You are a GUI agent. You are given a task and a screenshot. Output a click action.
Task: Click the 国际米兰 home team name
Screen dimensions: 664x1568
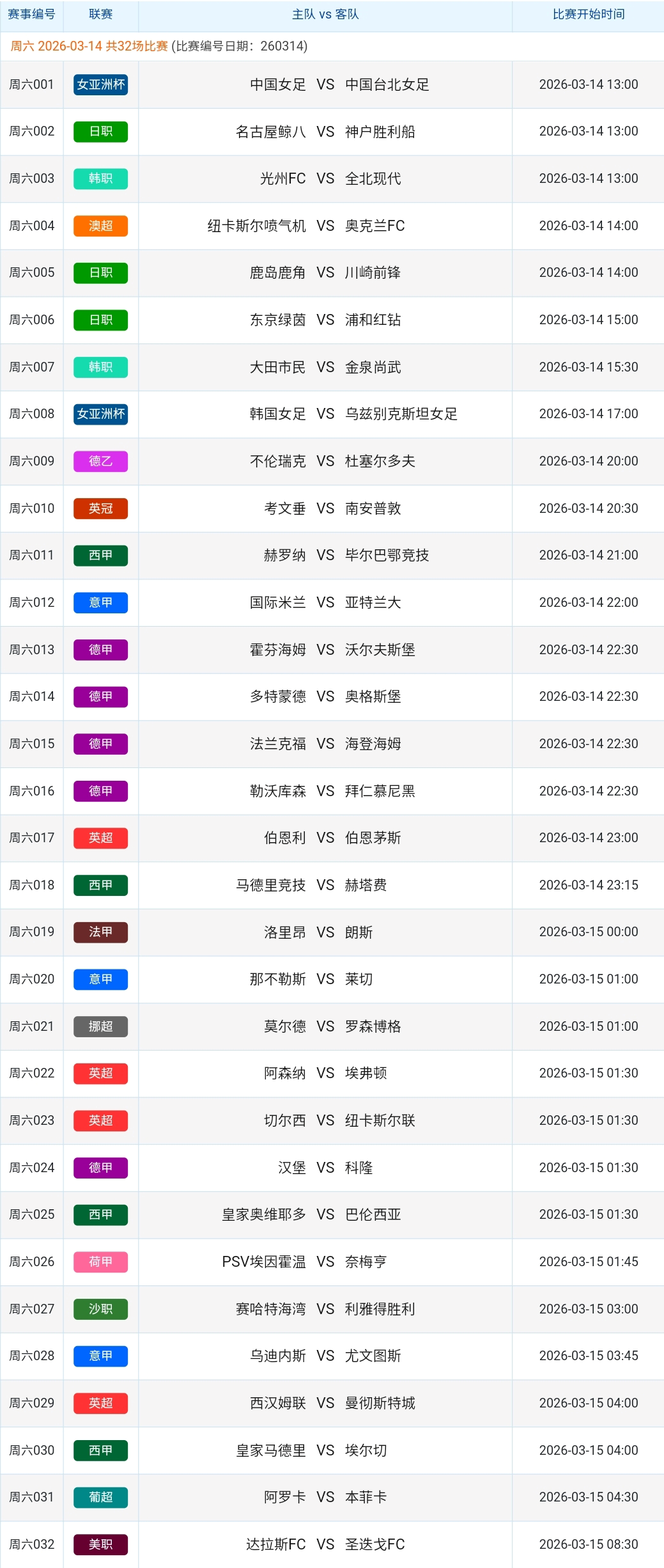(278, 602)
